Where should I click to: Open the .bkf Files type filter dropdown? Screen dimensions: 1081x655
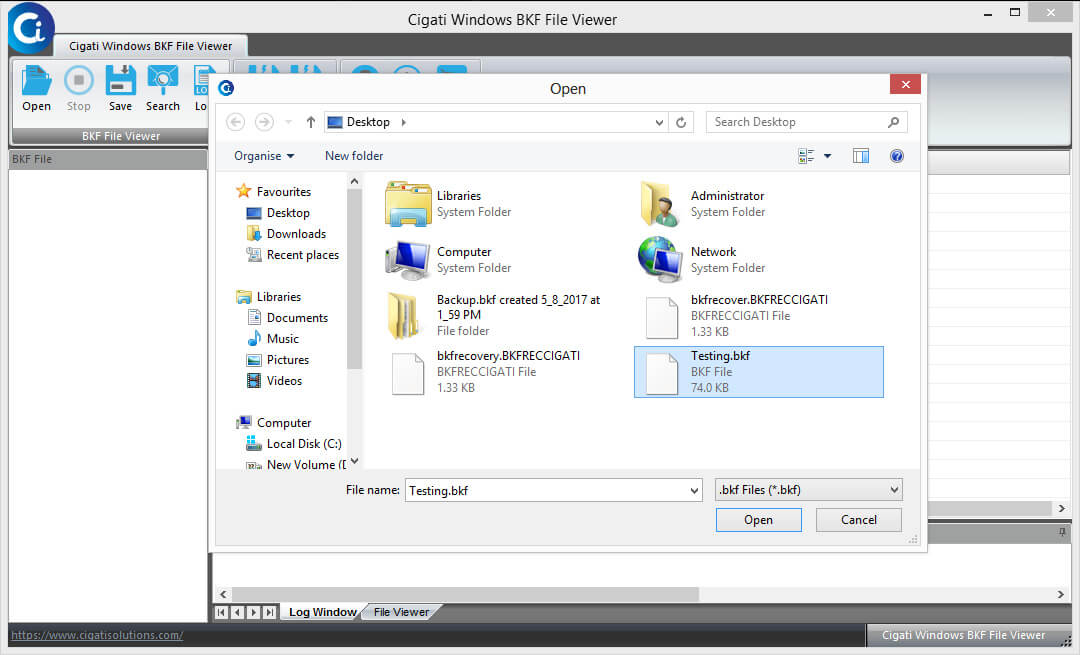[x=894, y=490]
